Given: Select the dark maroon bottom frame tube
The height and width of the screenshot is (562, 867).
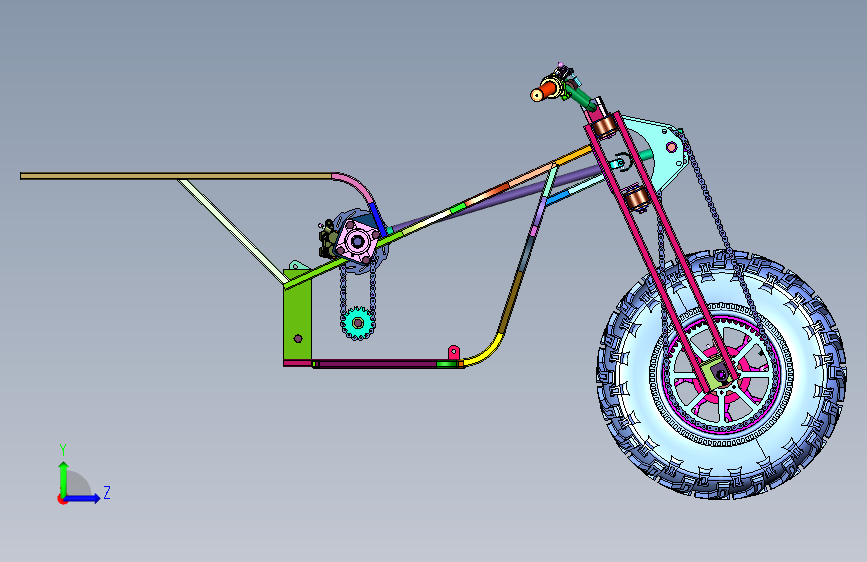Looking at the screenshot, I should point(377,364).
